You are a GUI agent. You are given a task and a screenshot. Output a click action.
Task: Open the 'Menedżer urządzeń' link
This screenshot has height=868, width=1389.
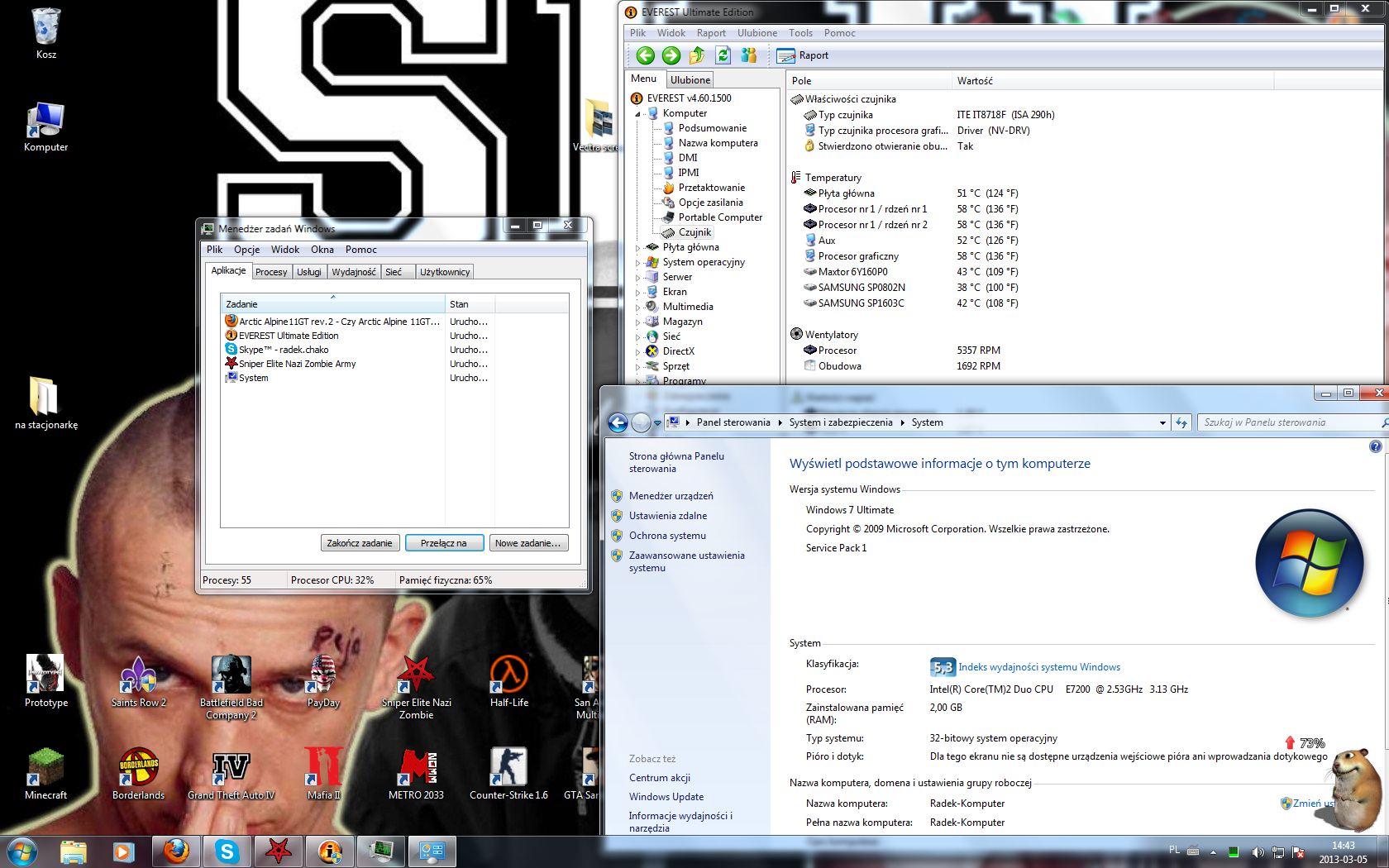point(671,496)
